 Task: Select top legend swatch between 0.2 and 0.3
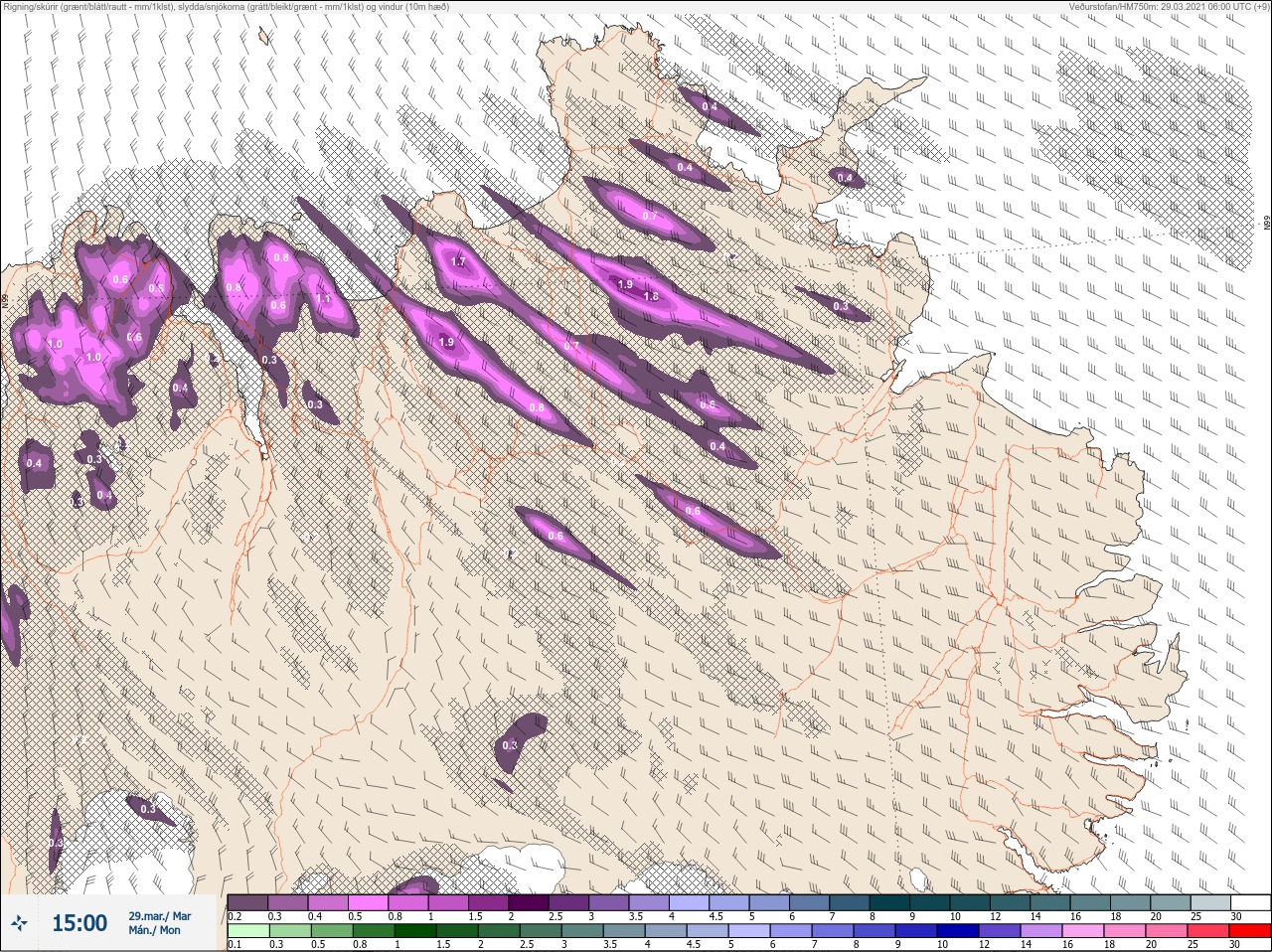[247, 902]
